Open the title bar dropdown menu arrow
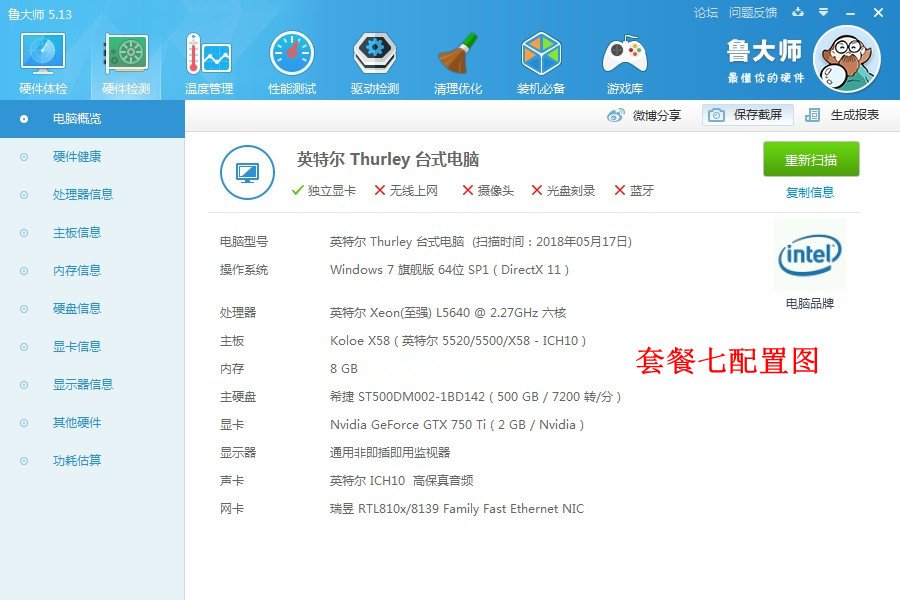Screen dimensions: 900x600 (824, 12)
